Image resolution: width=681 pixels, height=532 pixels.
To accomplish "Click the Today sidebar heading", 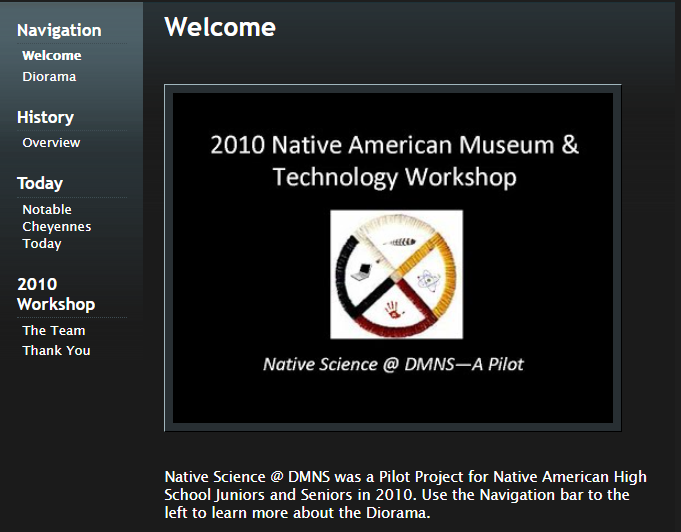I will [x=40, y=183].
